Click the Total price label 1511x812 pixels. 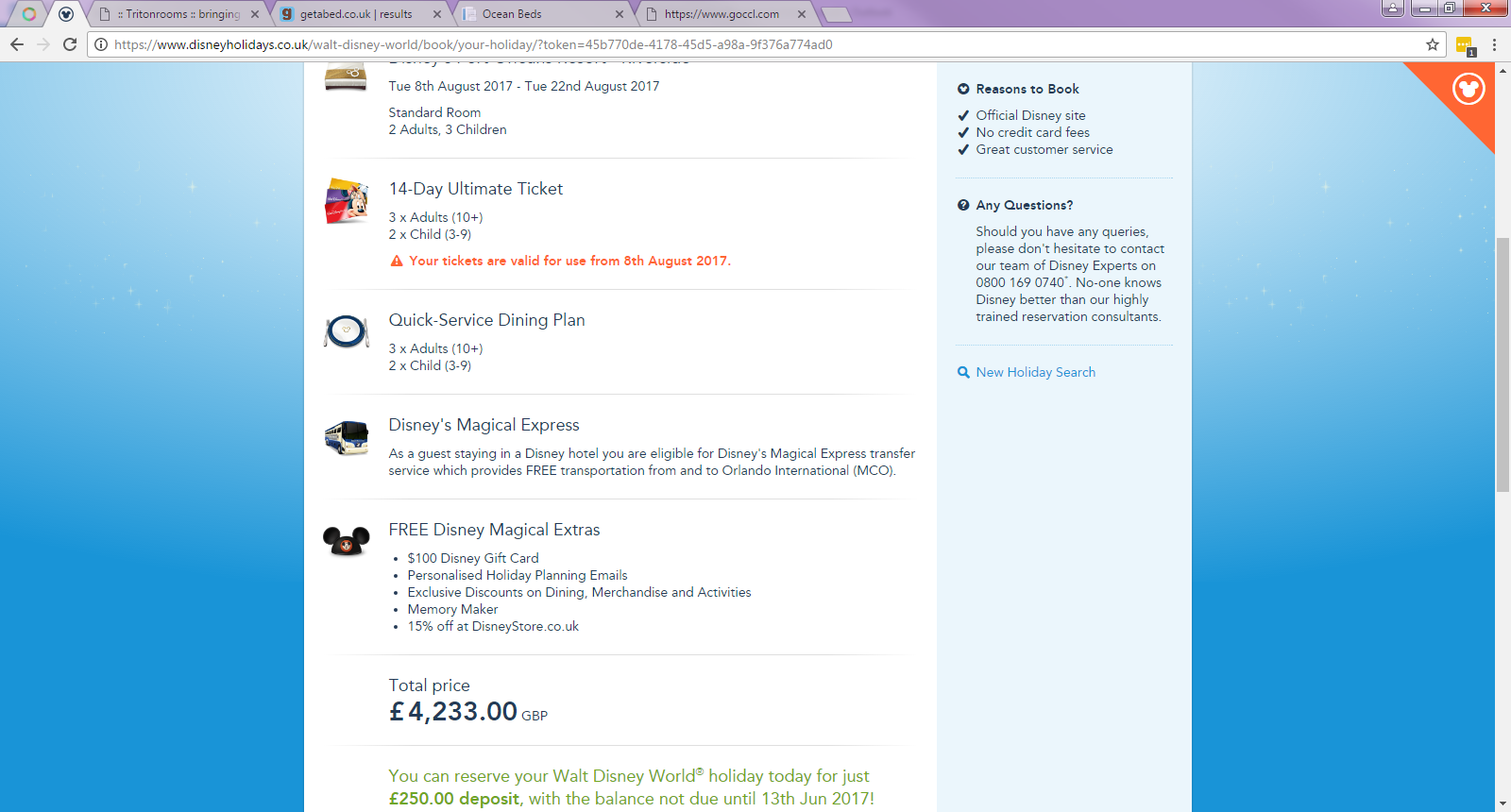tap(430, 685)
